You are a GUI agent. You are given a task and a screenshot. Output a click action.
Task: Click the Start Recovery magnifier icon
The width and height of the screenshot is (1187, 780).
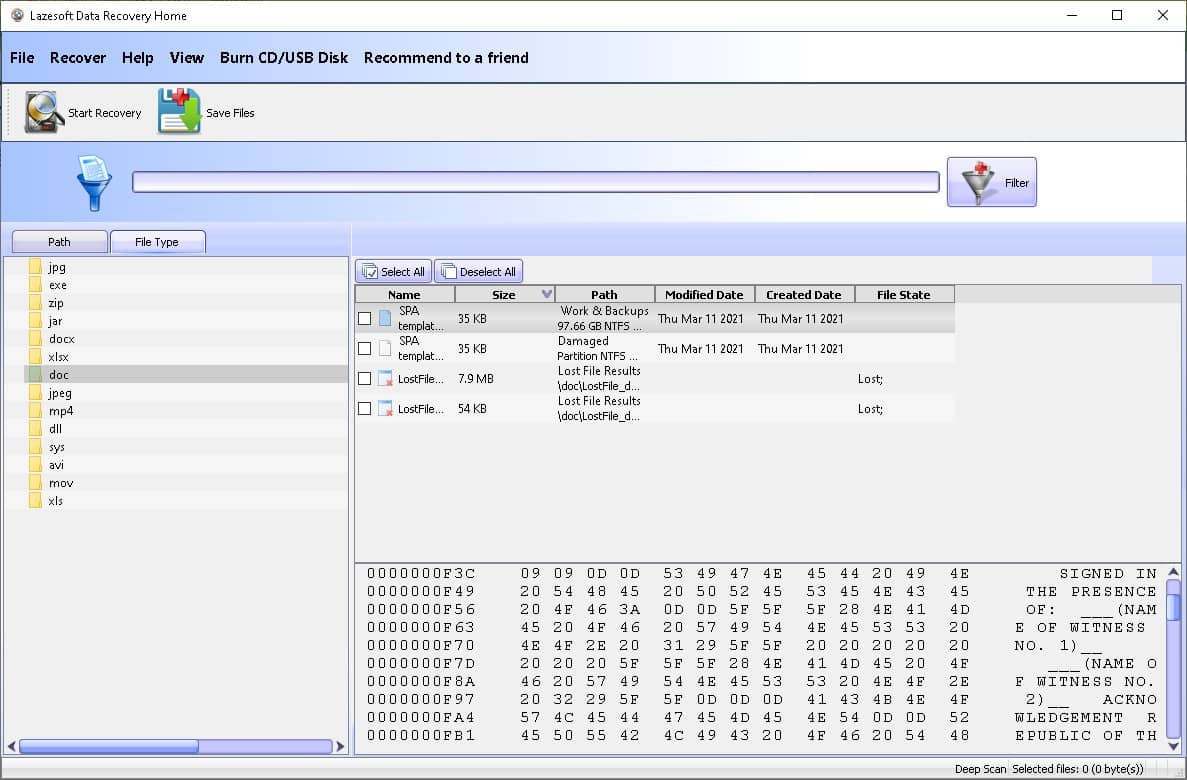[43, 112]
